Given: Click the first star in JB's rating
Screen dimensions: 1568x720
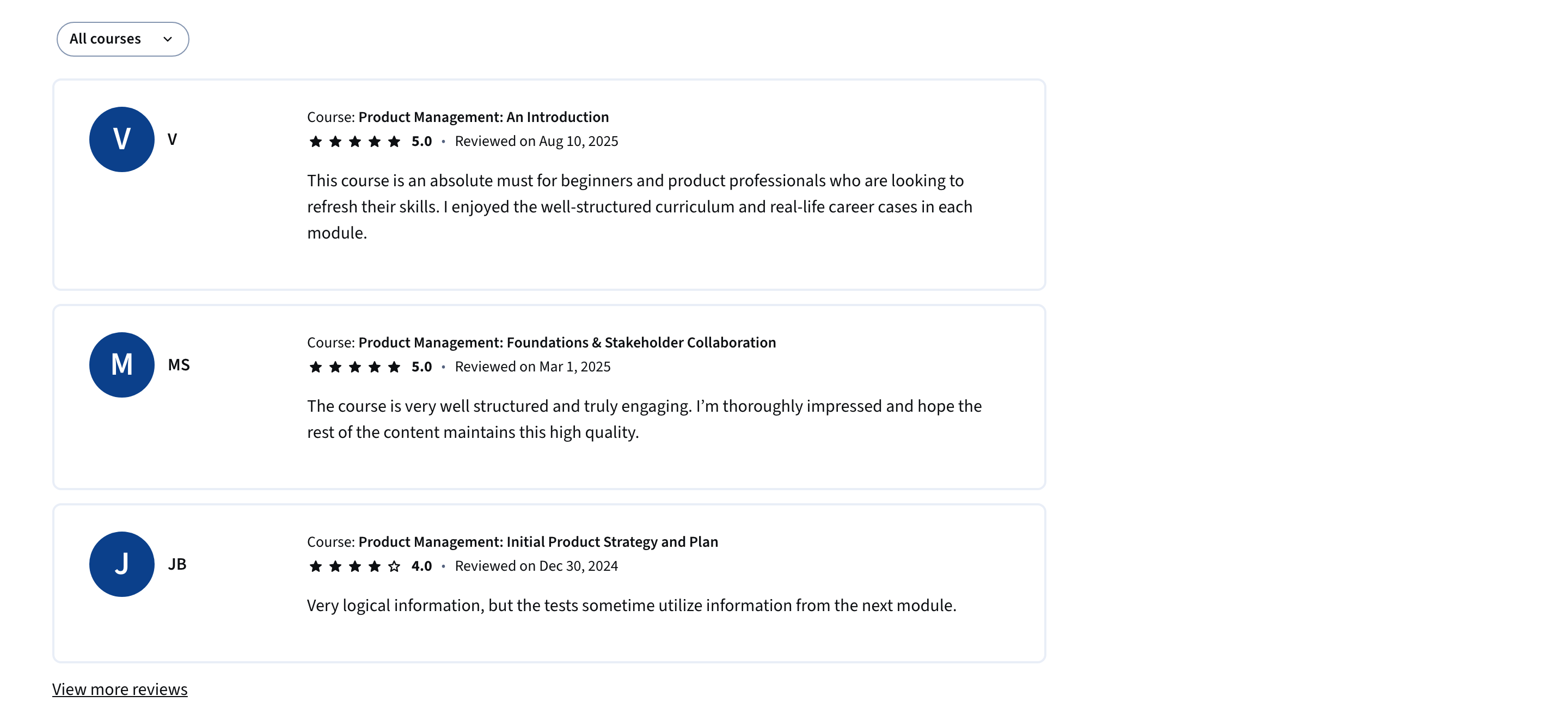Looking at the screenshot, I should tap(315, 566).
